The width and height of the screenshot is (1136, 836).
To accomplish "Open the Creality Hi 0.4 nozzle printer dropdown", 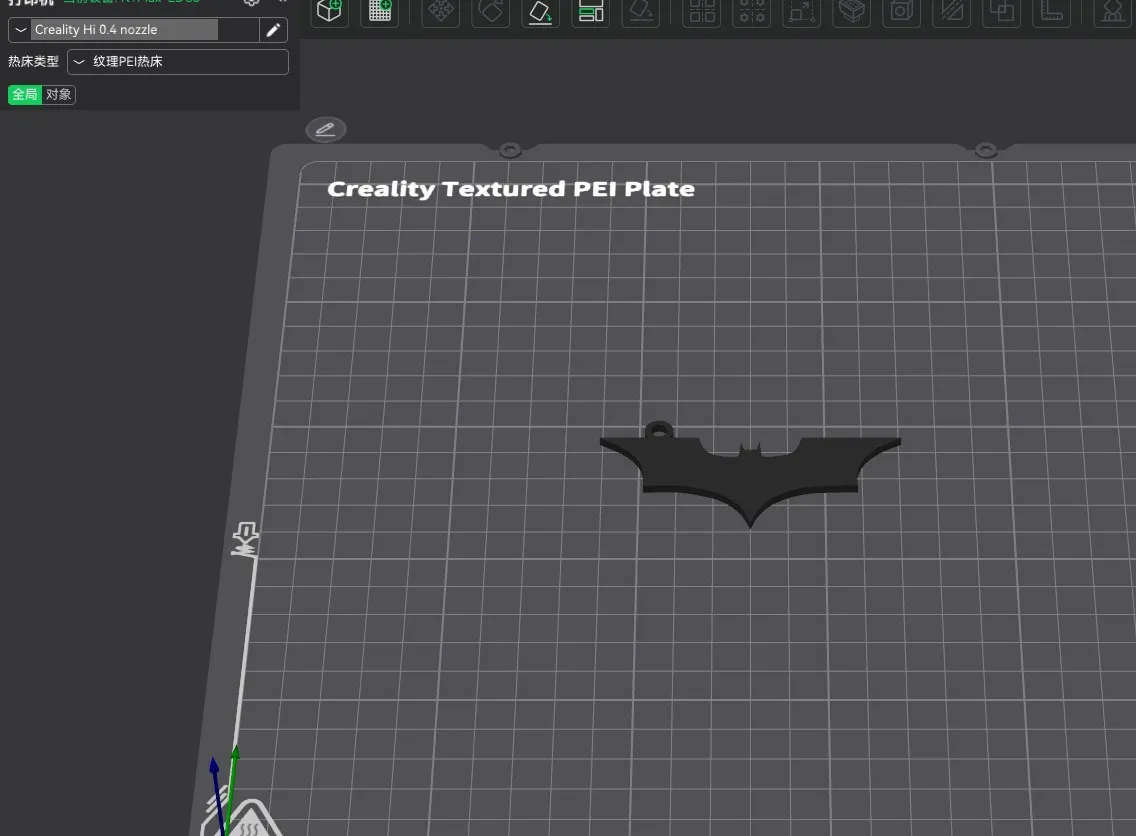I will pos(134,30).
